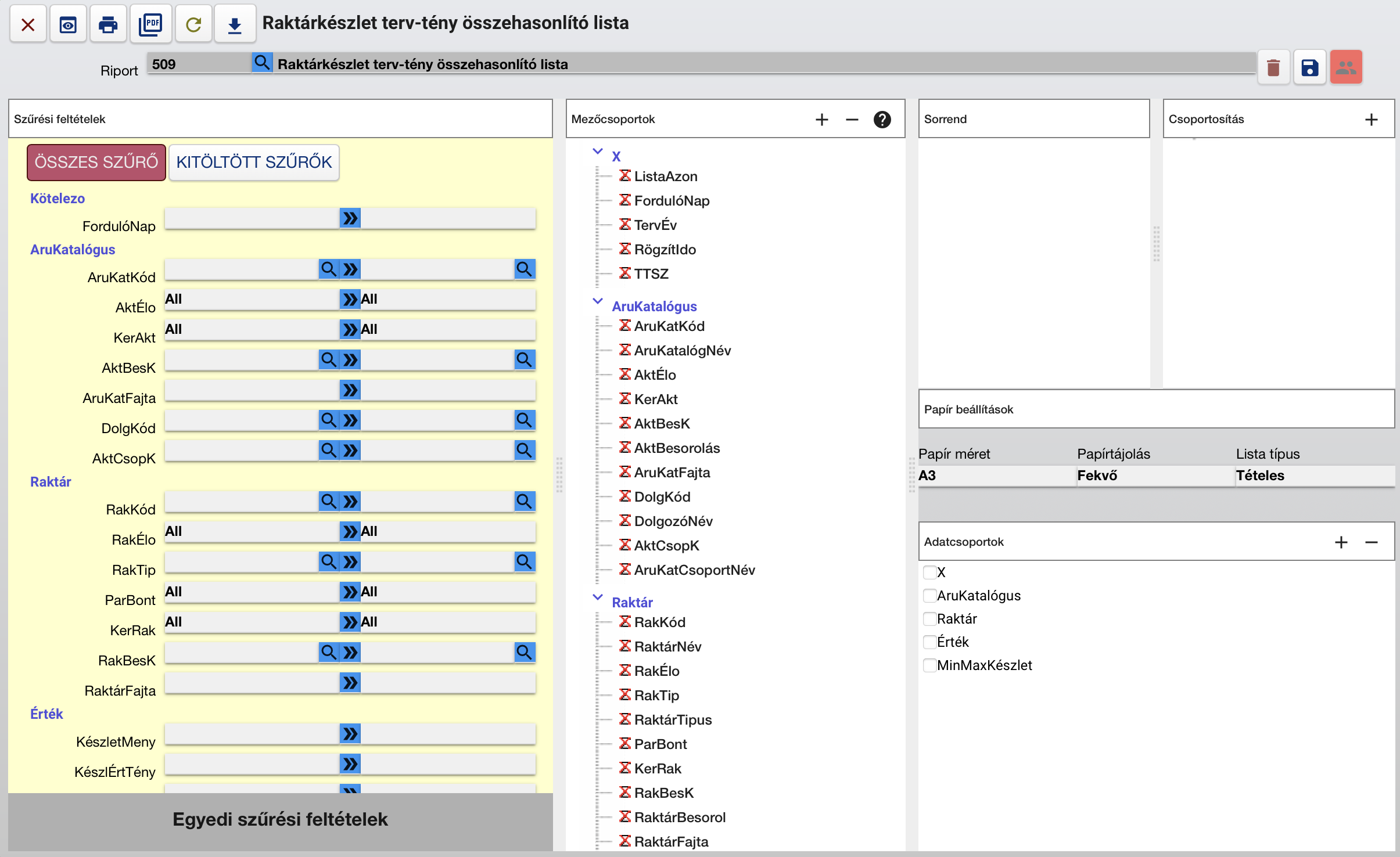
Task: Open the RakÉlo from-value All dropdown
Action: click(x=252, y=531)
